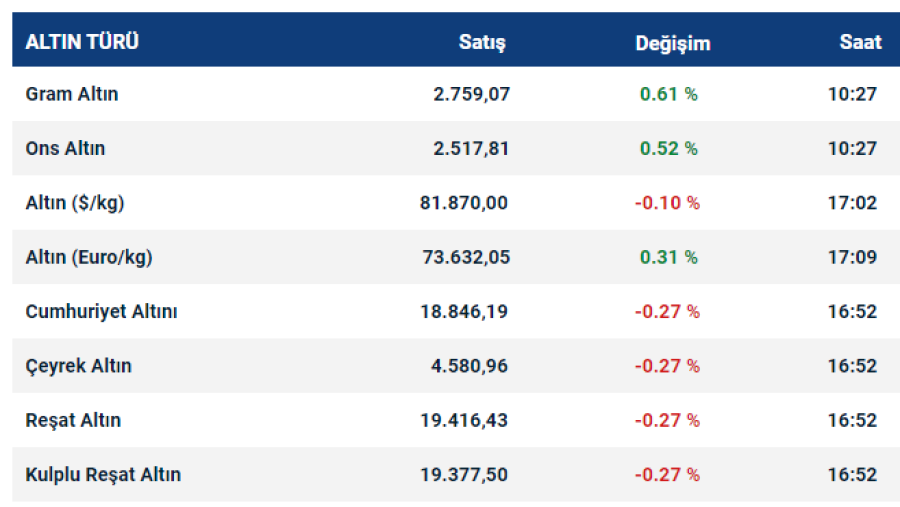Screen dimensions: 900x507
Task: Select the Altın ($/kg) row label
Action: (x=75, y=203)
